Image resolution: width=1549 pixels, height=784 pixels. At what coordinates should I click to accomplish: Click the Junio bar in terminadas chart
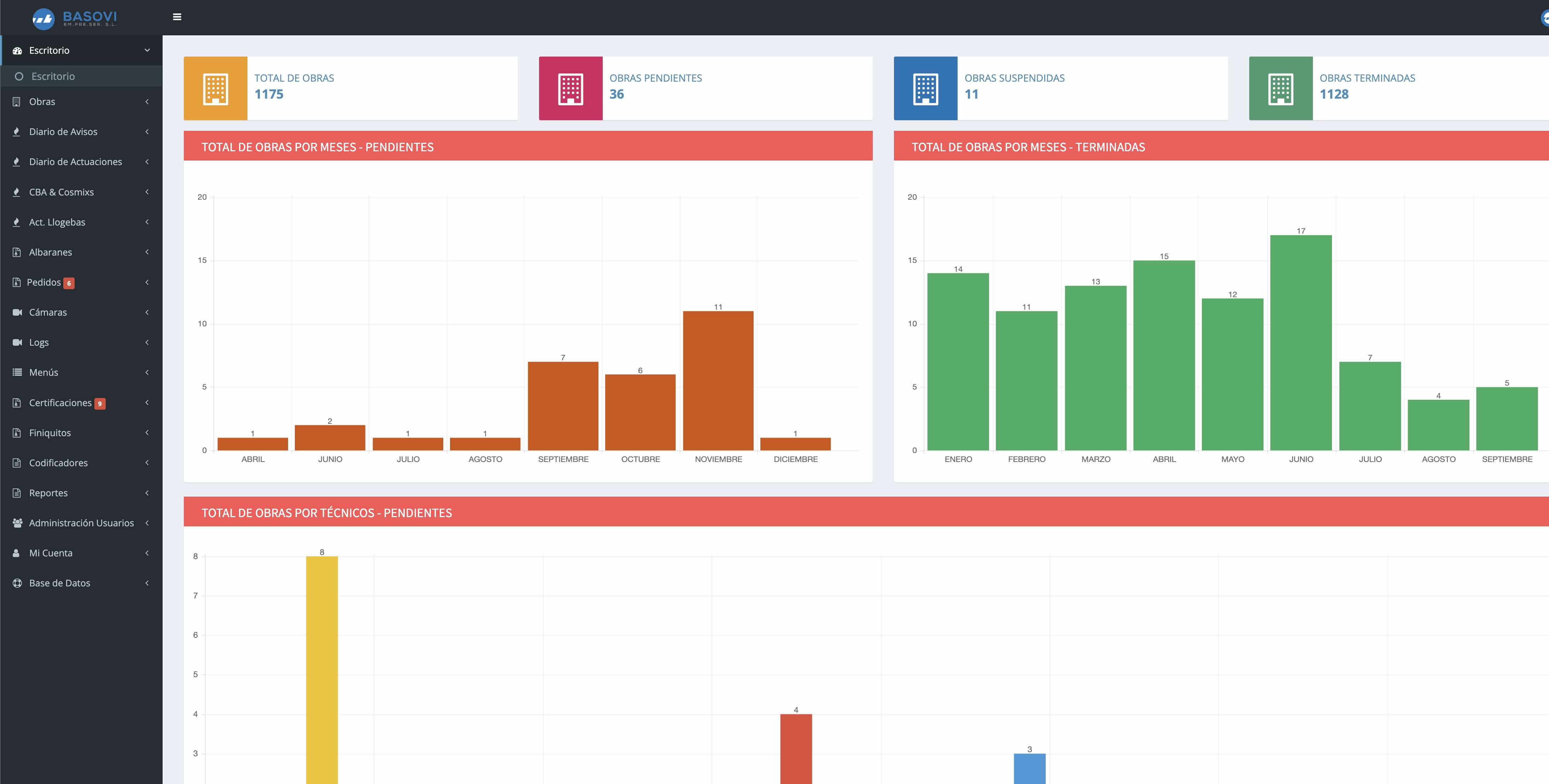click(x=1300, y=343)
